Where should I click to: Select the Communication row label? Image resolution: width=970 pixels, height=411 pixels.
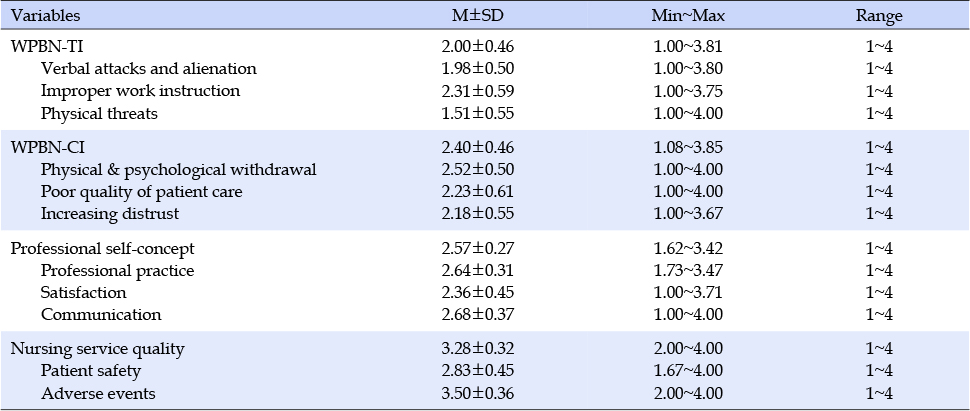[x=101, y=314]
